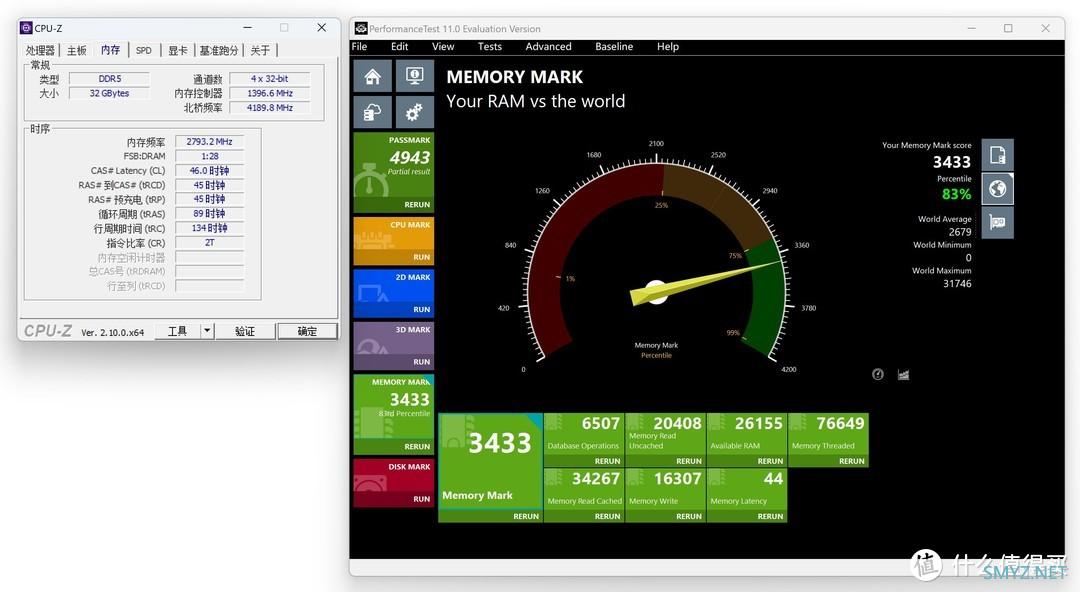Rerun the Memory Latency test

[770, 516]
